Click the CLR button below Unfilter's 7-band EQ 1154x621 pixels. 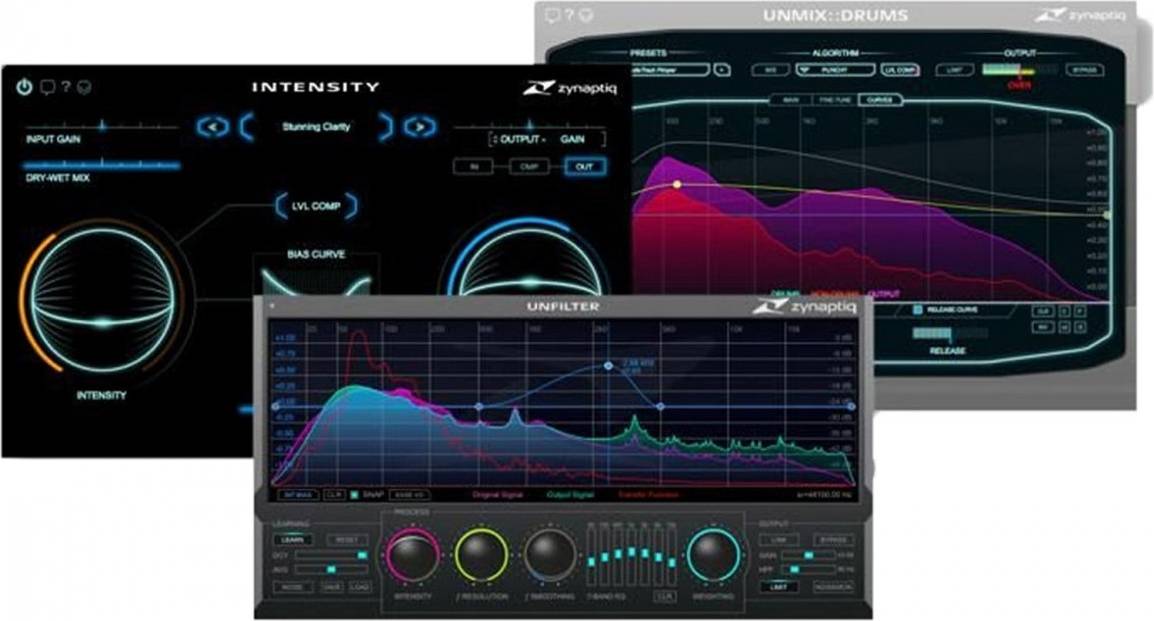click(665, 595)
